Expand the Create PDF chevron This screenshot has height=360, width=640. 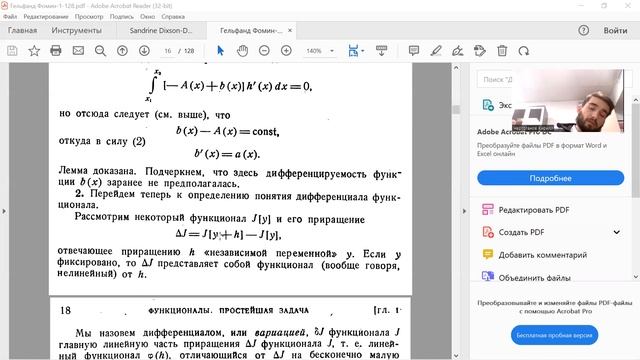616,232
